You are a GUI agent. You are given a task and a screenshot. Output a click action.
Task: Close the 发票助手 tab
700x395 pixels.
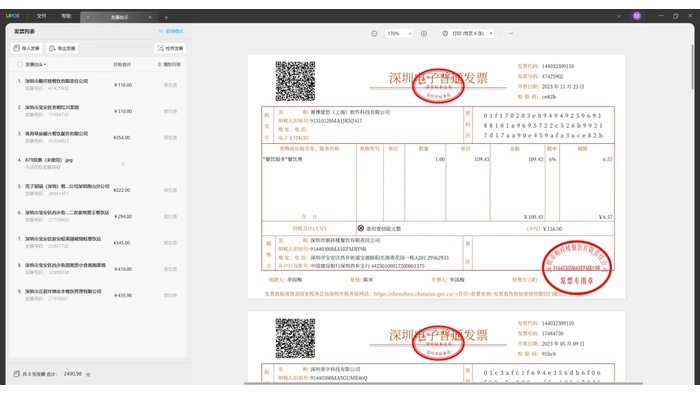click(150, 17)
